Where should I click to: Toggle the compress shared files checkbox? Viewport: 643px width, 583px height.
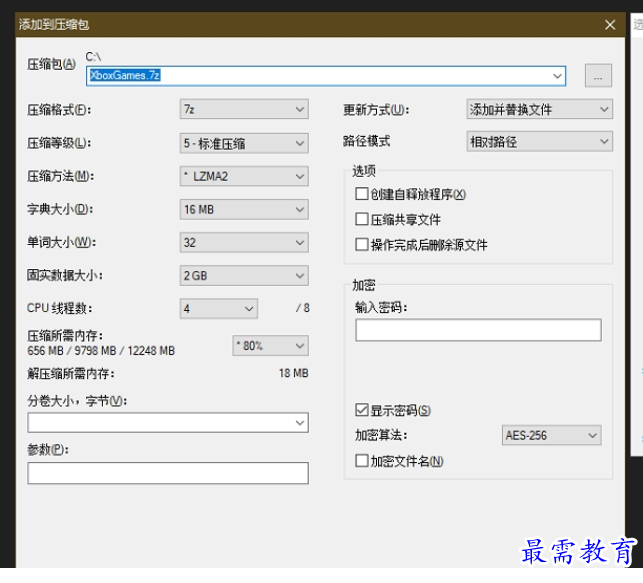[362, 219]
